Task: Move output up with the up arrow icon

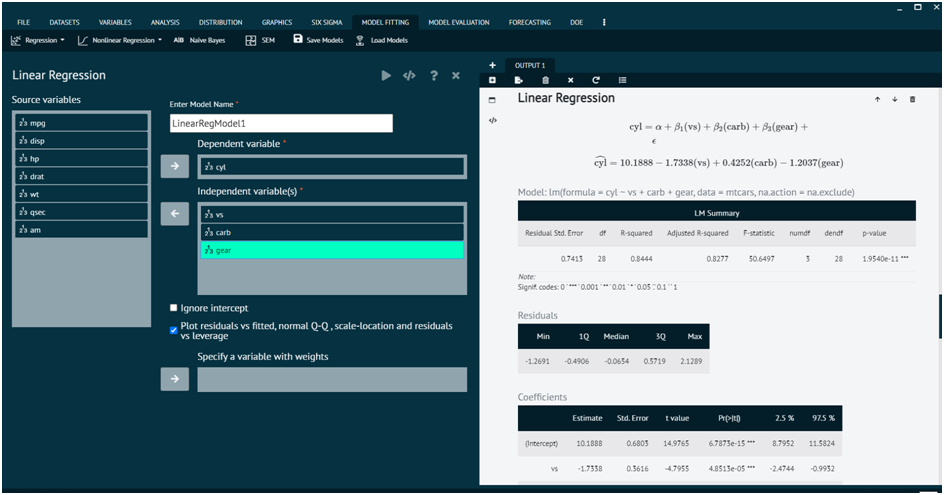Action: [877, 99]
